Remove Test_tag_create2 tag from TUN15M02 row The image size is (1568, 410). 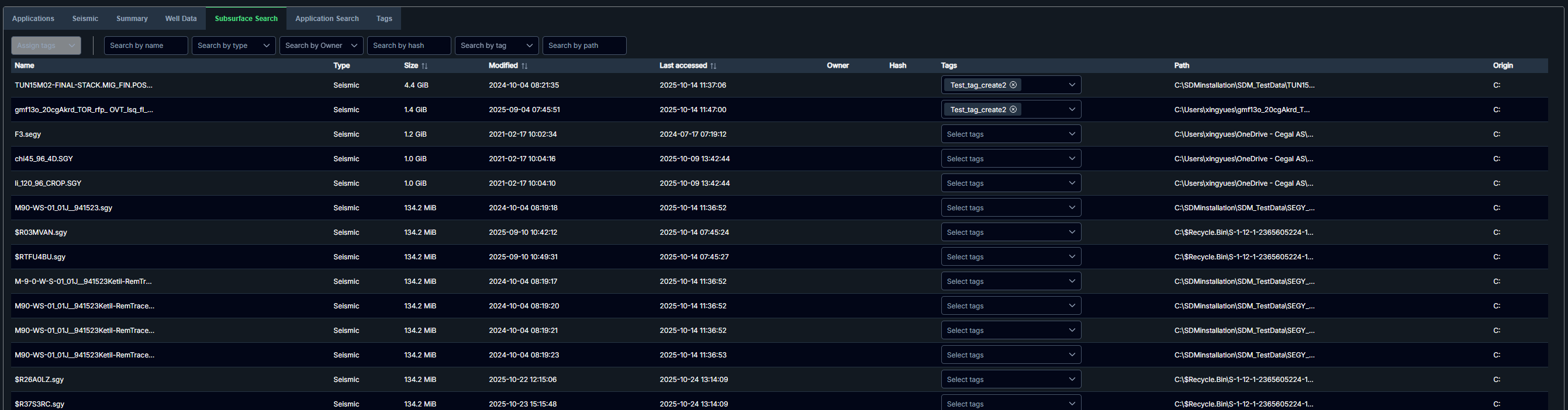click(x=1013, y=85)
